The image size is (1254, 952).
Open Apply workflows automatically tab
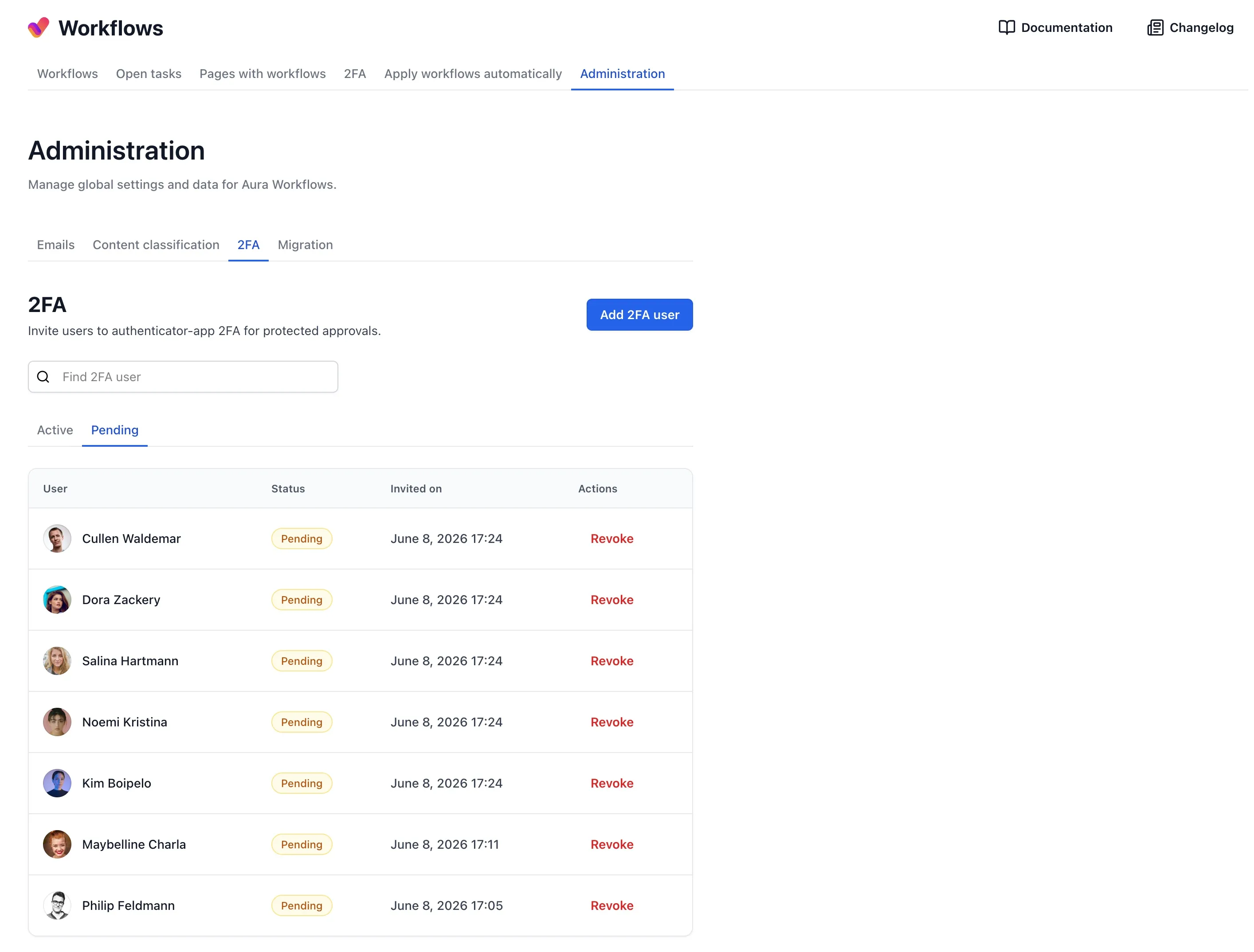[473, 74]
